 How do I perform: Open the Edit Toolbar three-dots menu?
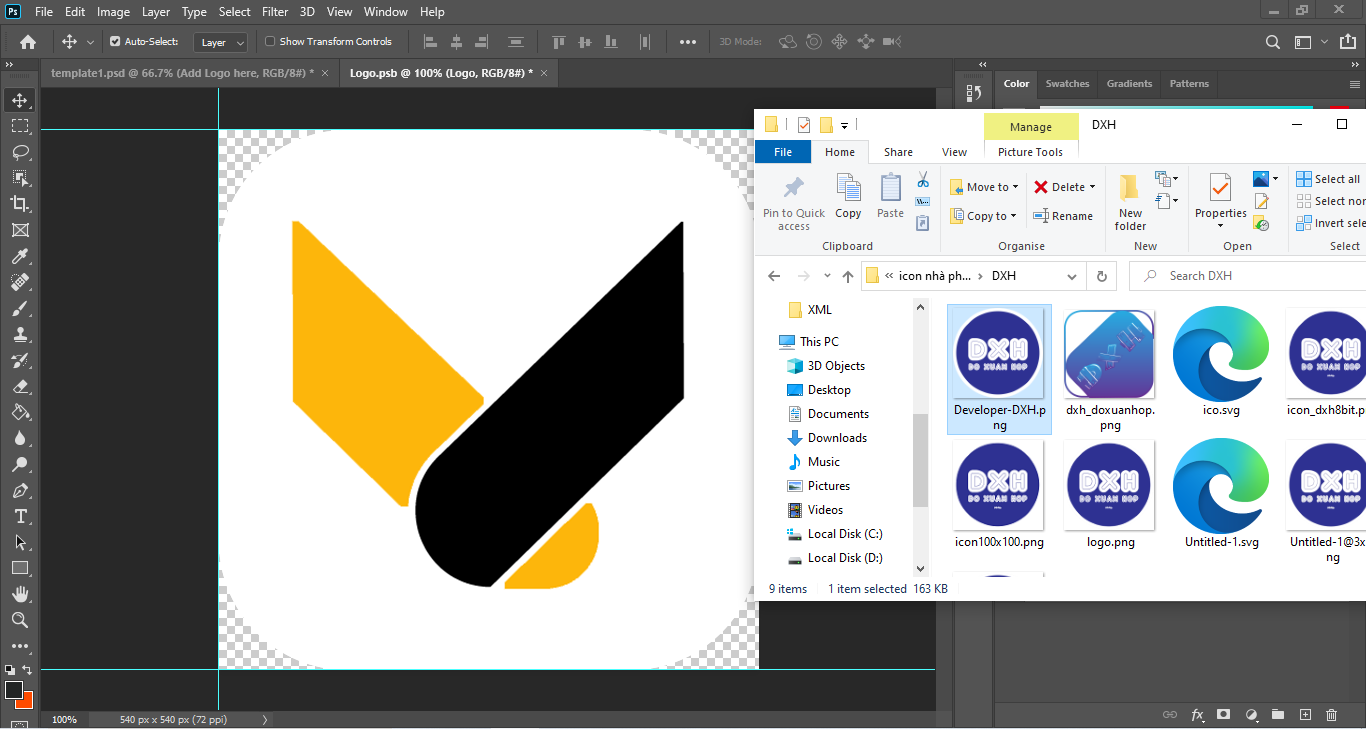pos(20,646)
